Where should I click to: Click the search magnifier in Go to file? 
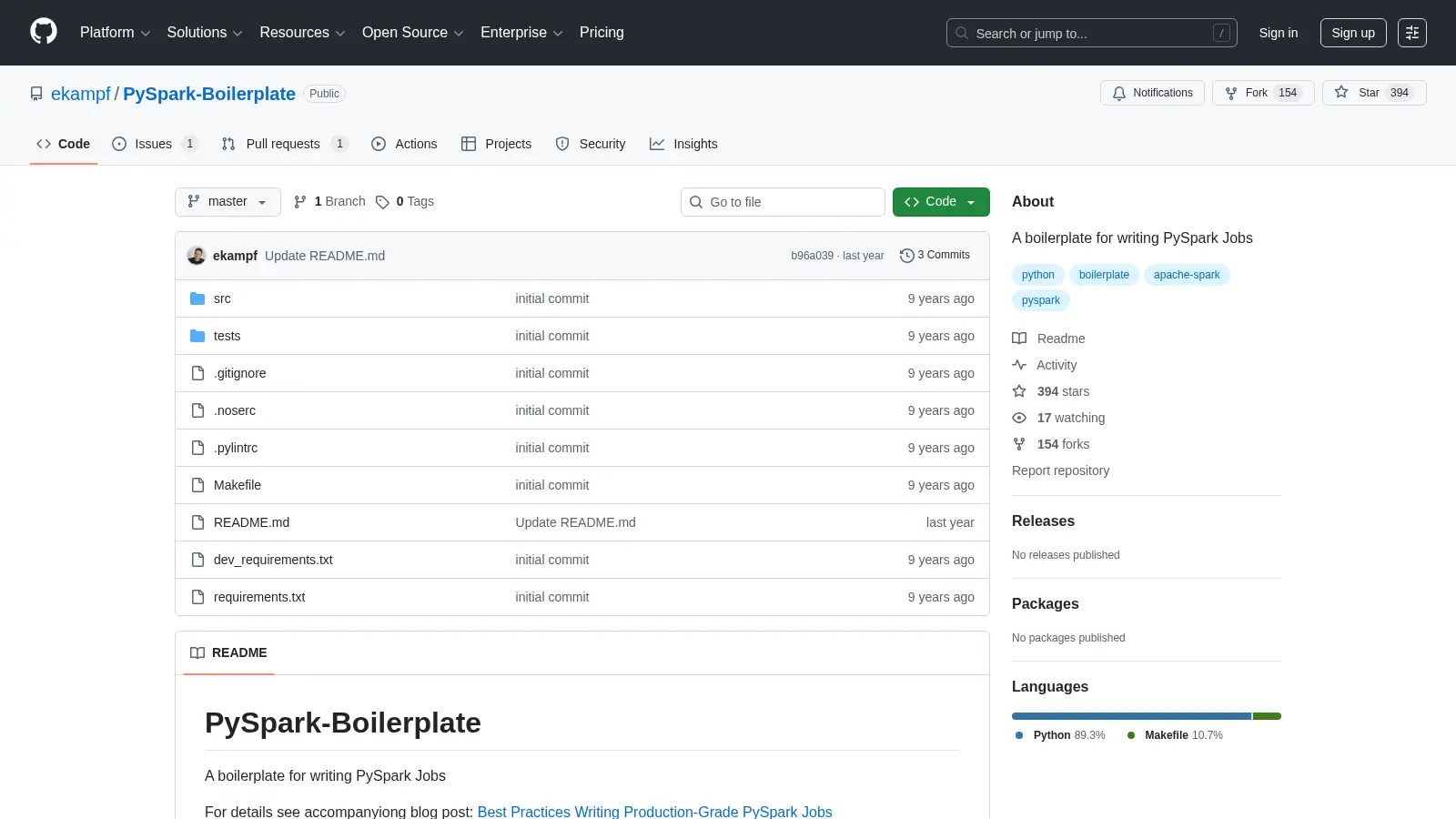click(x=696, y=202)
